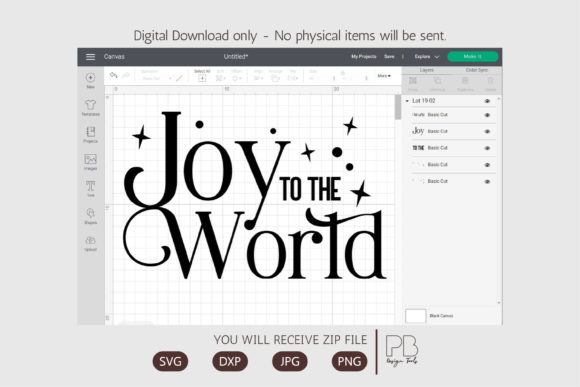Hide the Joy layer

click(x=487, y=131)
